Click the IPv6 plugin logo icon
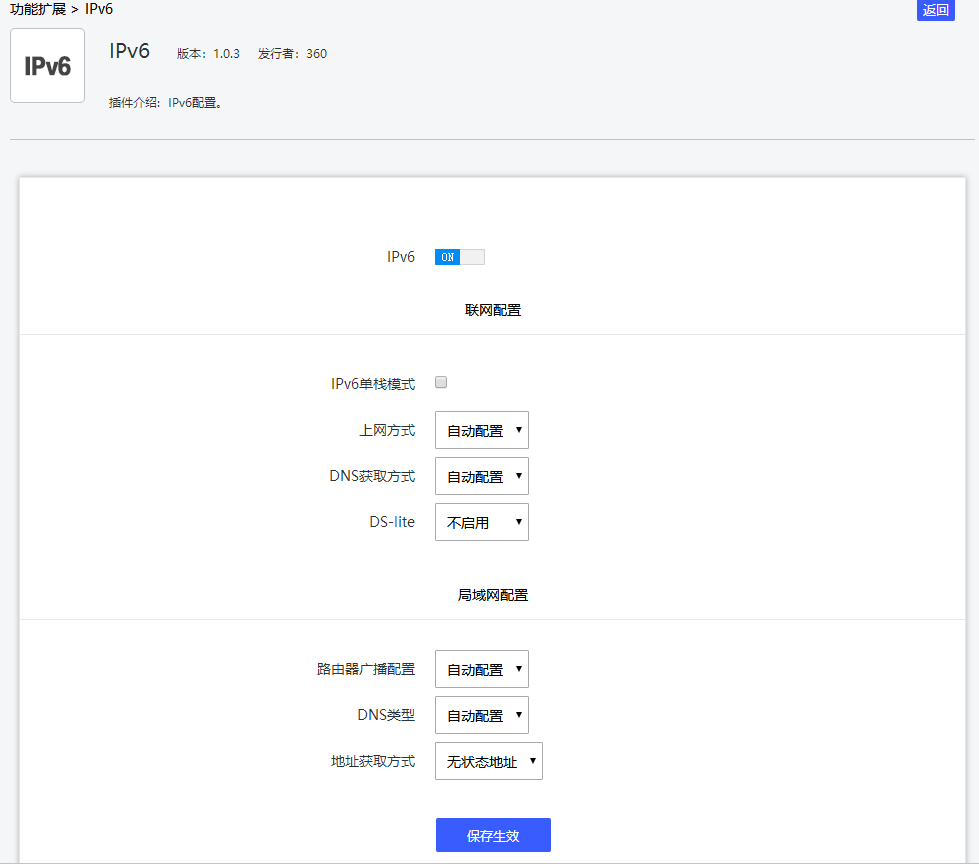 click(x=47, y=66)
